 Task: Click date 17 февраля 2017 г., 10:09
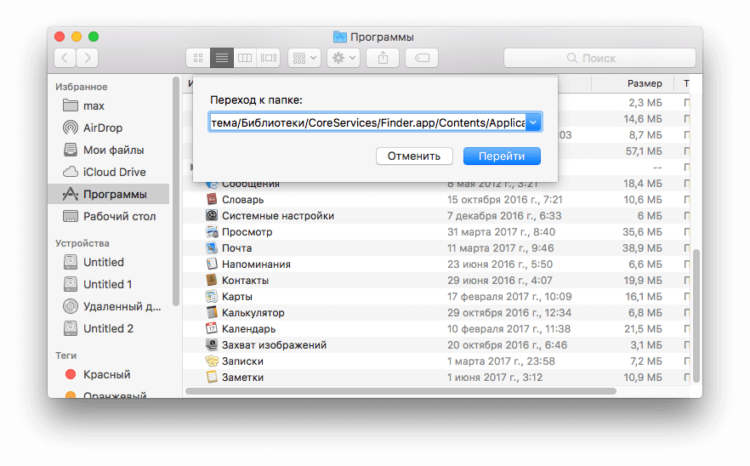point(509,296)
